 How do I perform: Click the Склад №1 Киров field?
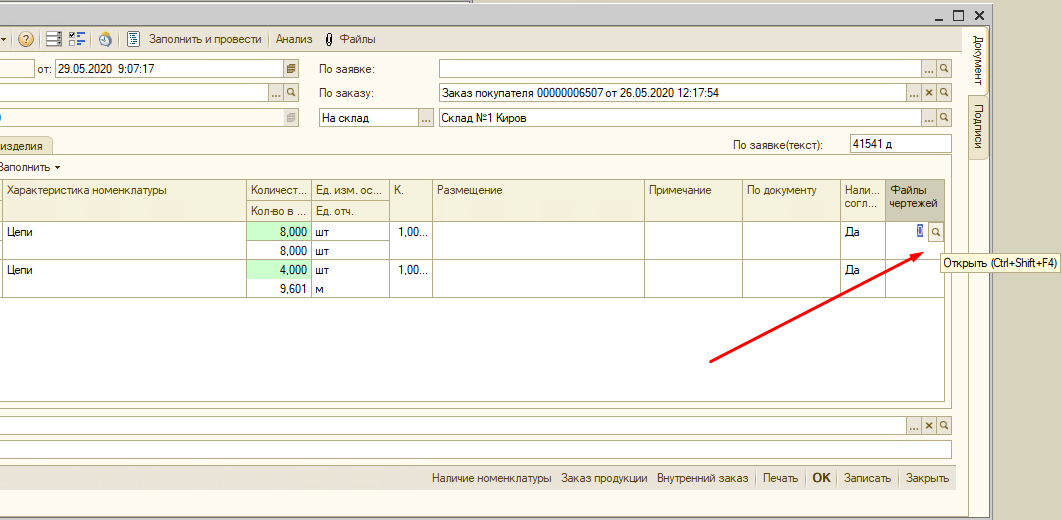pos(680,118)
